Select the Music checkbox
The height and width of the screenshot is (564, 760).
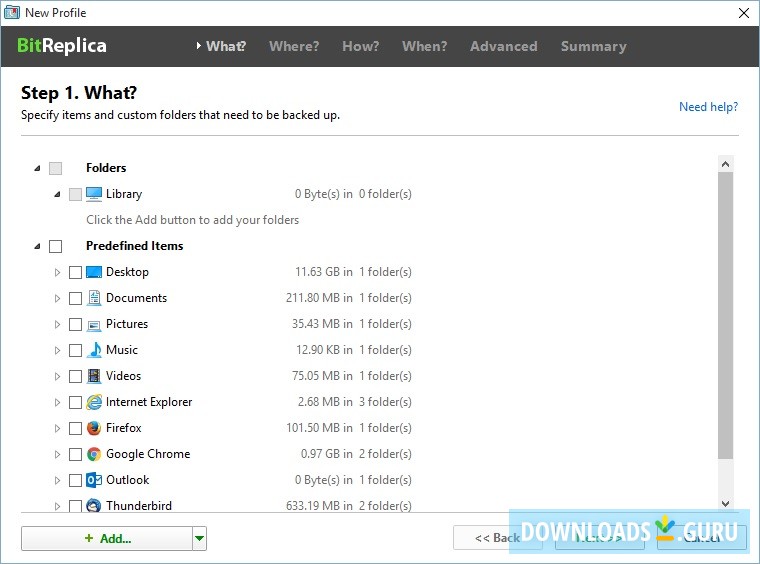click(x=75, y=350)
